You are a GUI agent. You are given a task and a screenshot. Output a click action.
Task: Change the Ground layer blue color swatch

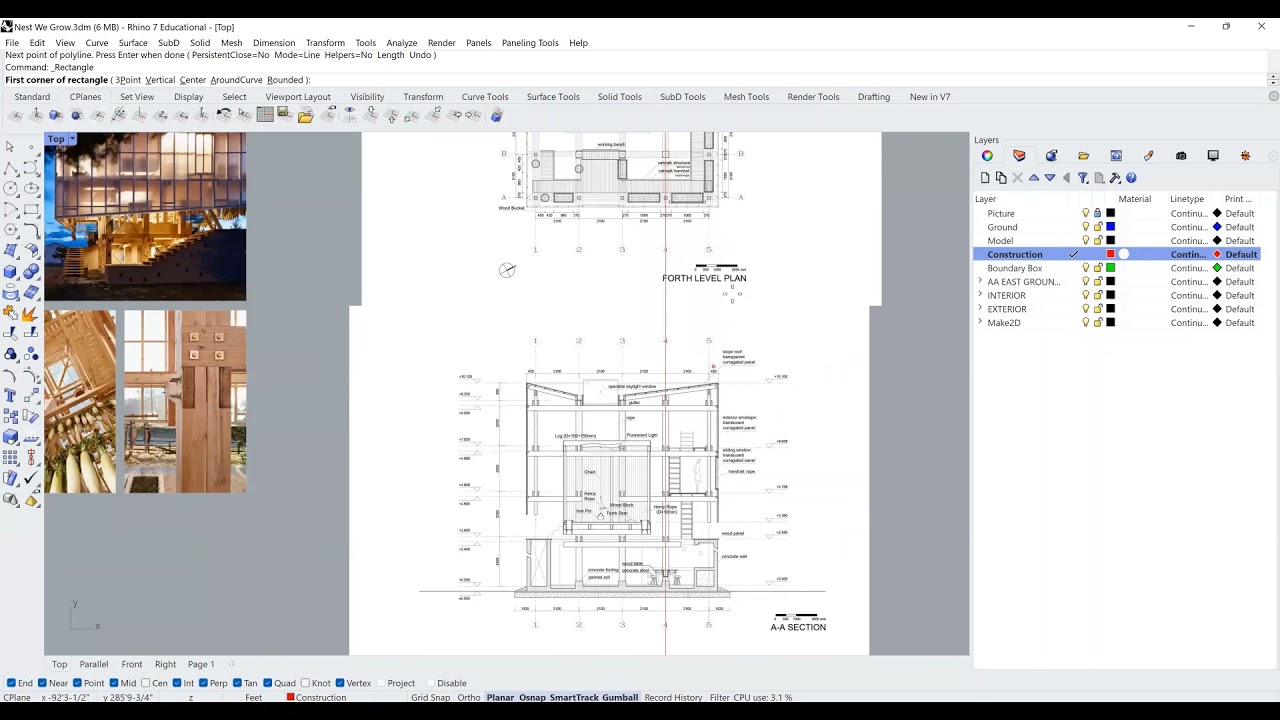[x=1110, y=227]
